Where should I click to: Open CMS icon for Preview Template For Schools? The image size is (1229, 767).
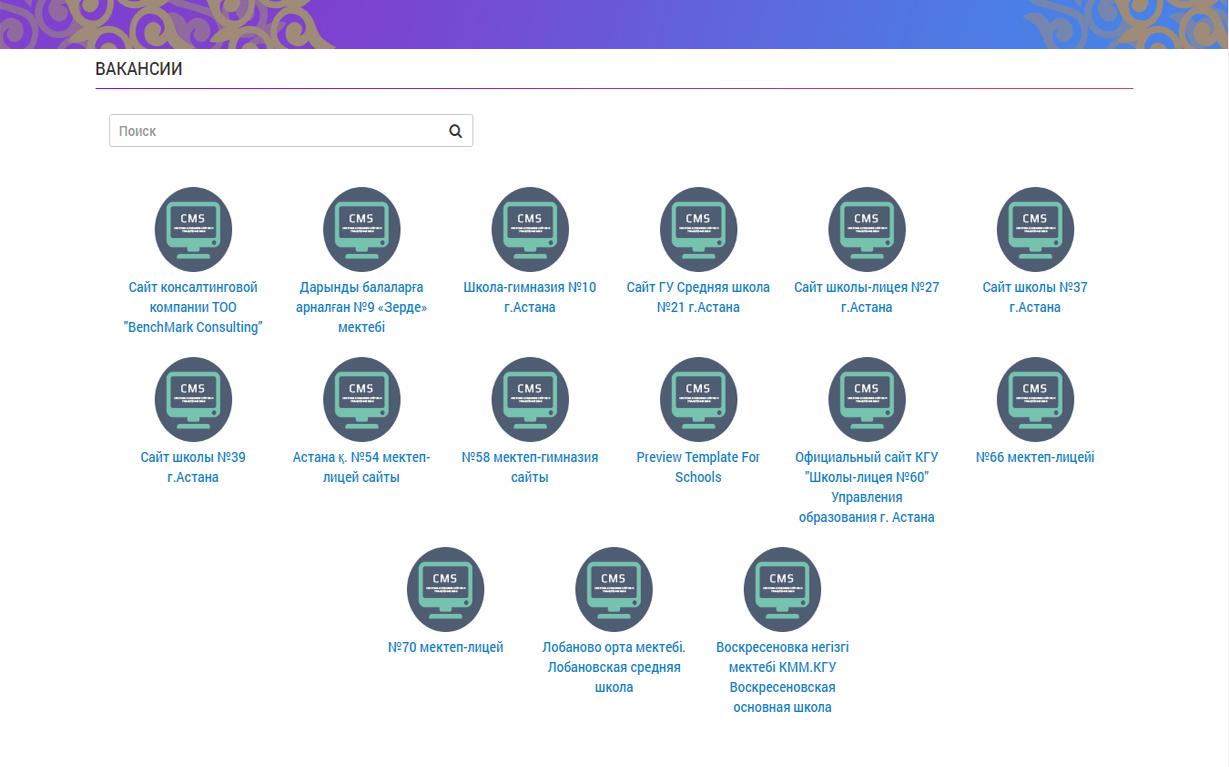[x=698, y=398]
